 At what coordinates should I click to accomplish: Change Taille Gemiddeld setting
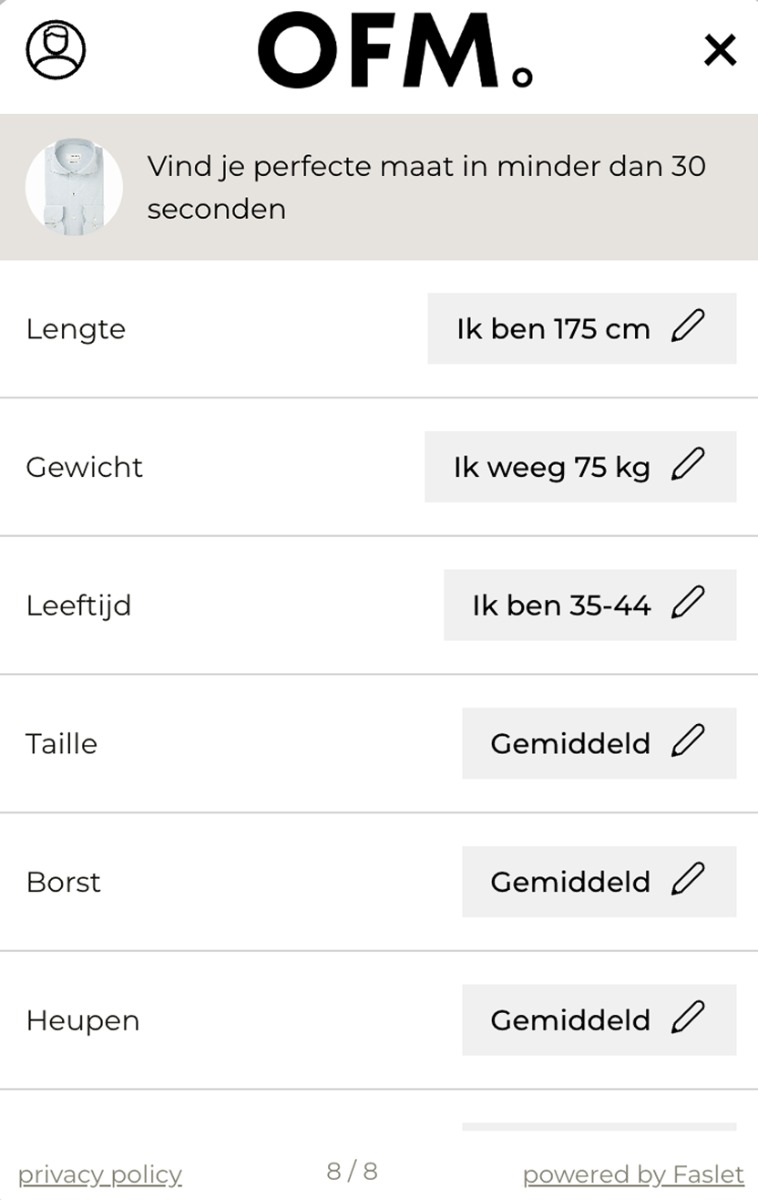(x=599, y=743)
